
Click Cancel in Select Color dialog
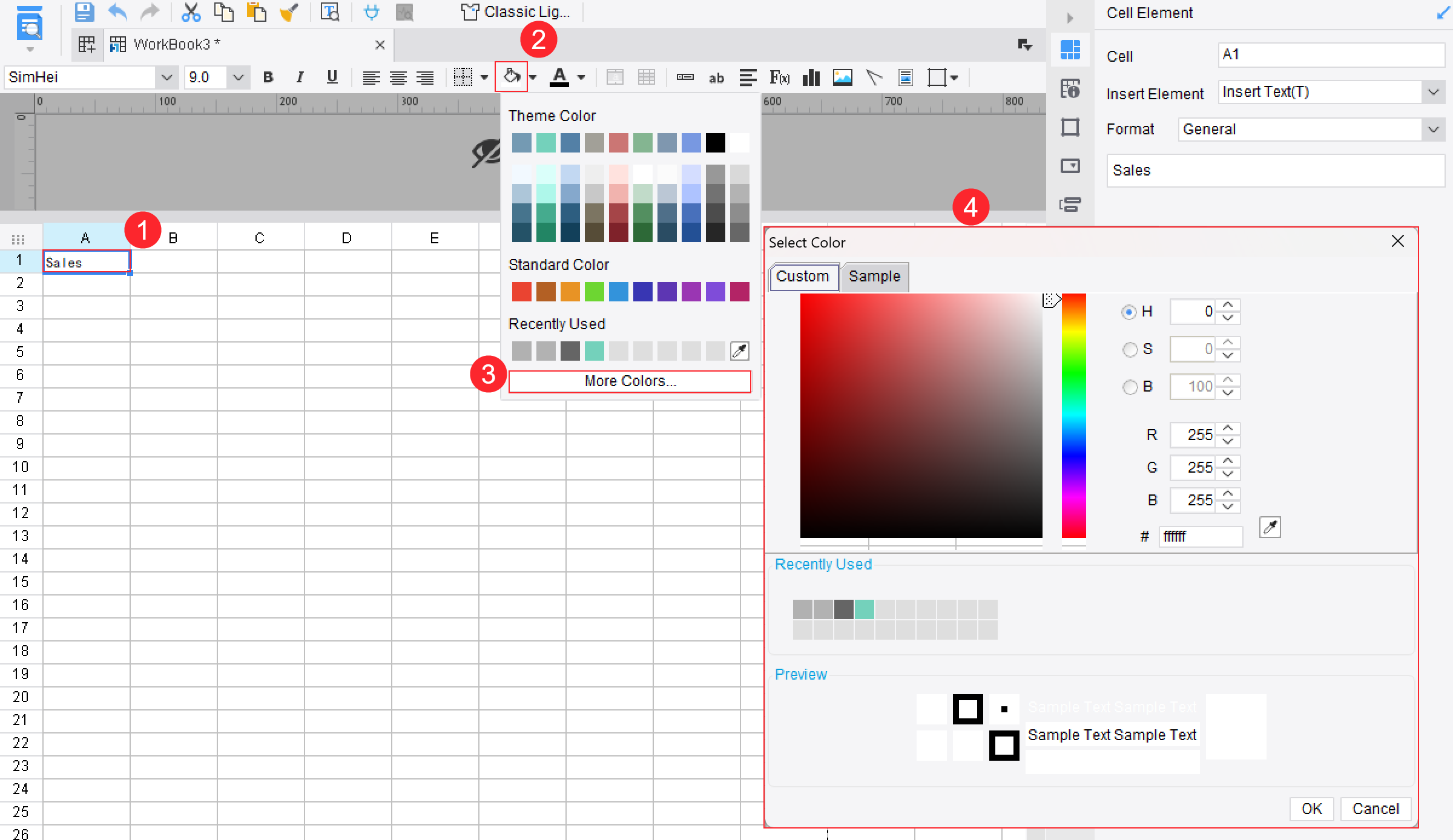[1376, 809]
